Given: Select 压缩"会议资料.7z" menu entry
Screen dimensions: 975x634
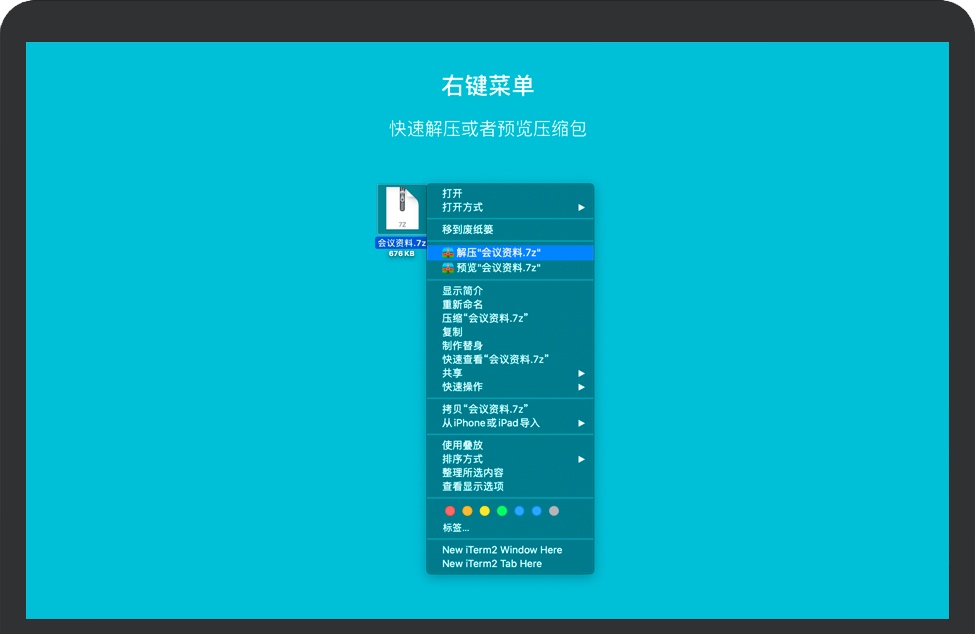Looking at the screenshot, I should coord(485,318).
